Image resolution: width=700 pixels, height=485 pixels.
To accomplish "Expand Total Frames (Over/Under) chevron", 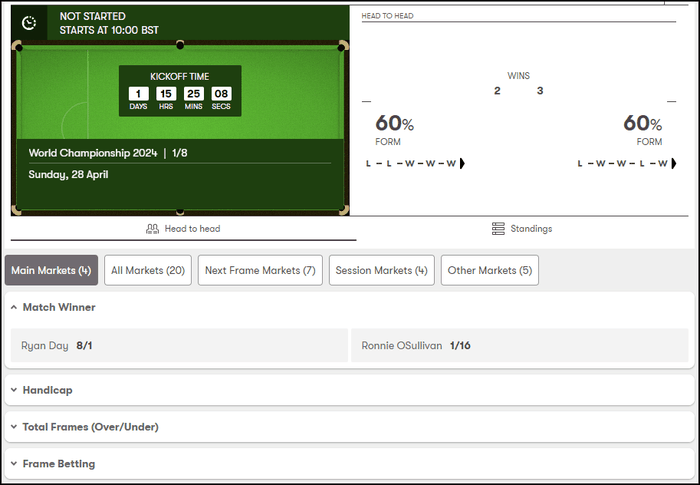I will (x=14, y=426).
